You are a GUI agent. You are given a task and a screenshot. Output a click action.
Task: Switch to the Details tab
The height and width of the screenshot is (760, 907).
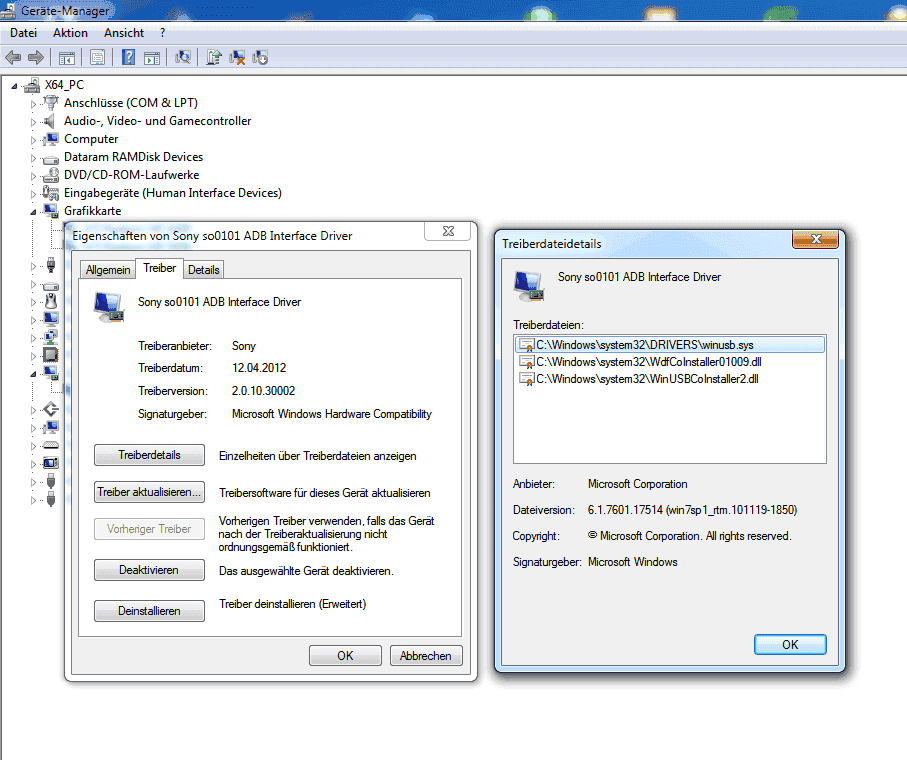[x=204, y=270]
